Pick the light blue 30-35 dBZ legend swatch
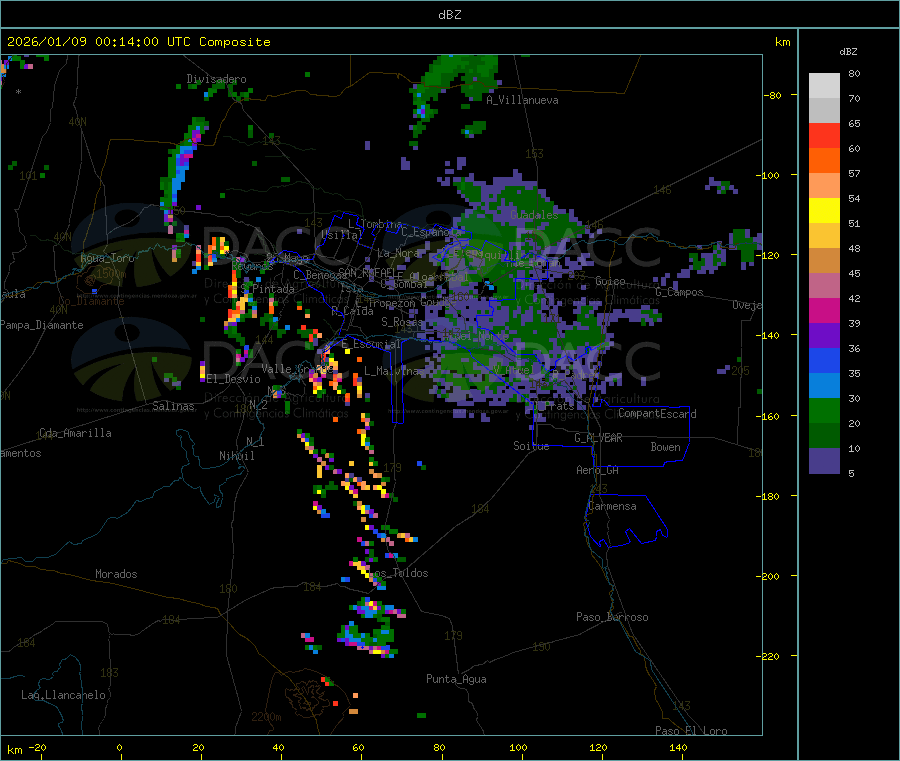Viewport: 900px width, 761px height. (x=824, y=386)
